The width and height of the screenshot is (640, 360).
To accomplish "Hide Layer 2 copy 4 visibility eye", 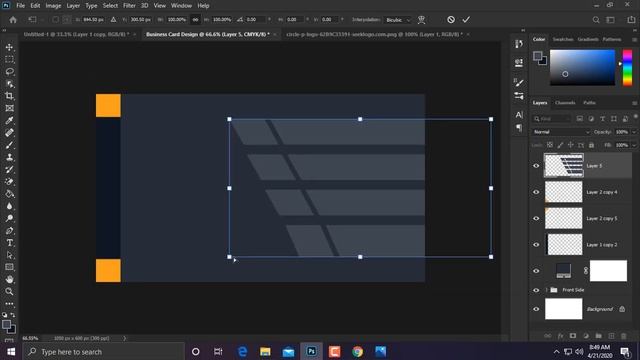I will click(536, 192).
